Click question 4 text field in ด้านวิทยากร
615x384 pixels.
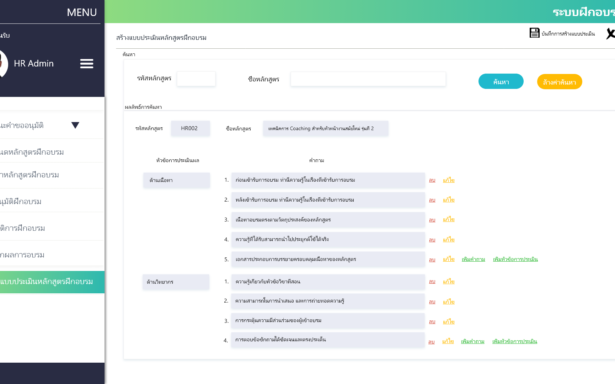pyautogui.click(x=328, y=340)
